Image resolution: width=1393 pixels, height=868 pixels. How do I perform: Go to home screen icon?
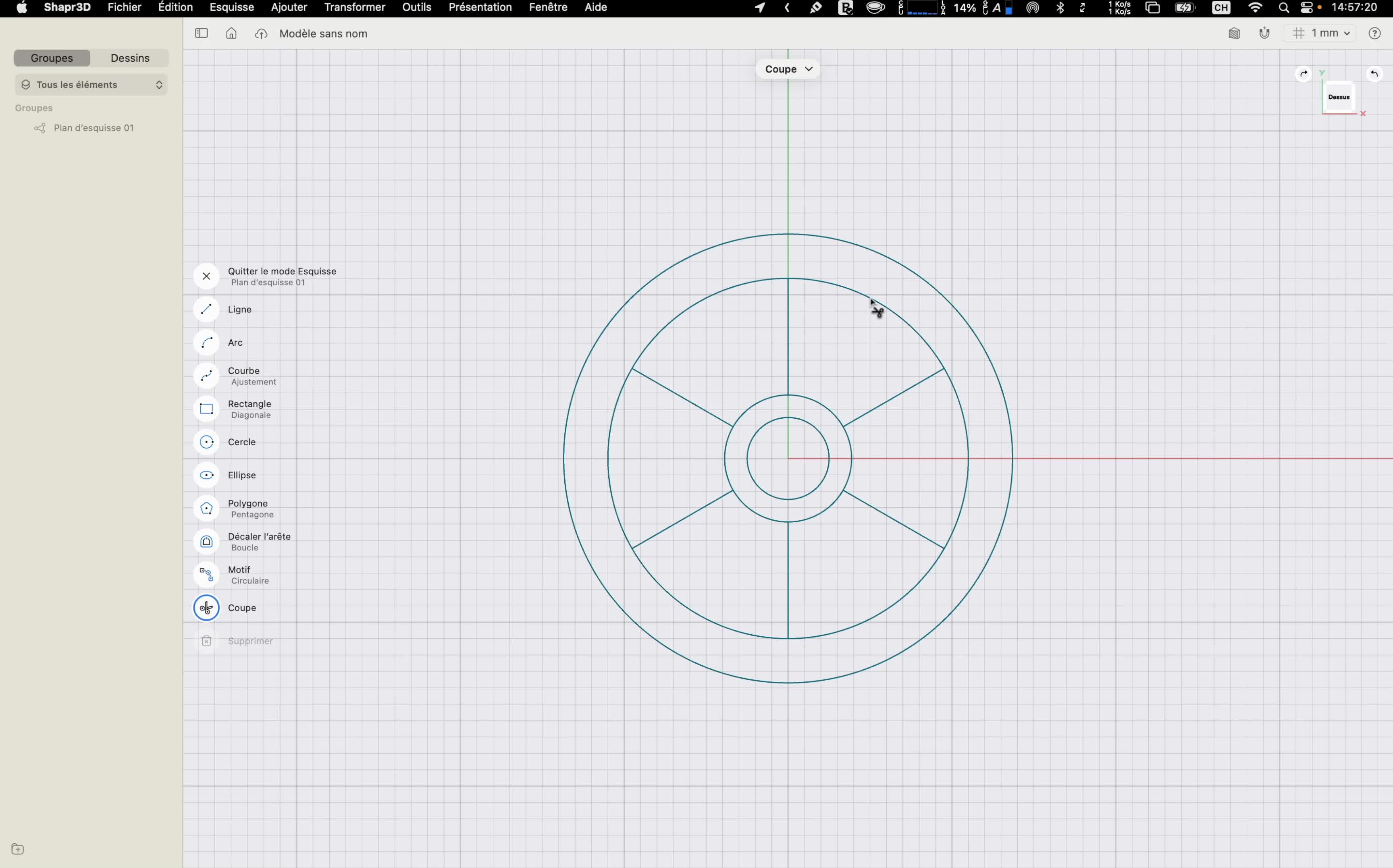[231, 33]
